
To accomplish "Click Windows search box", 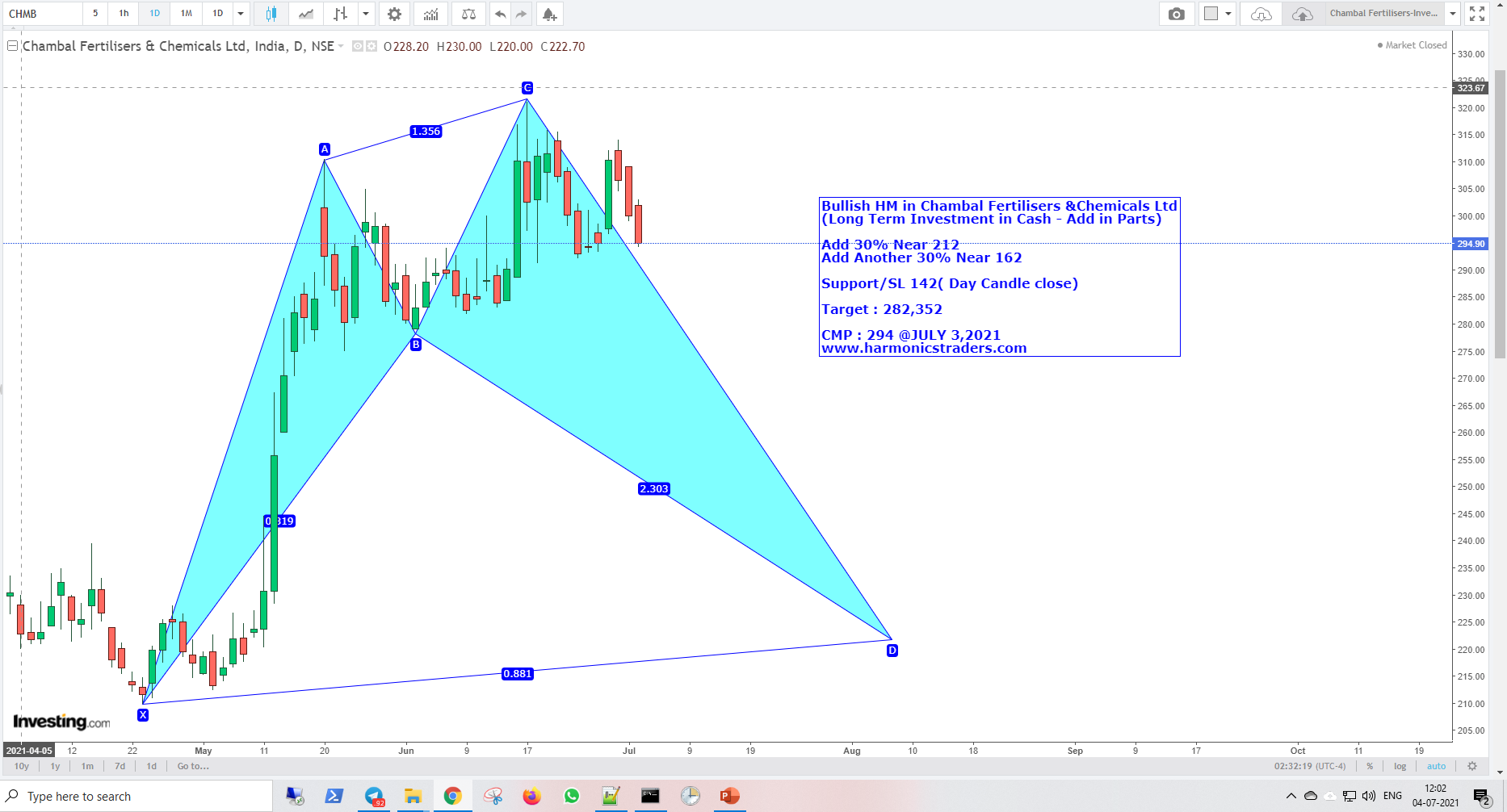I will (x=136, y=797).
